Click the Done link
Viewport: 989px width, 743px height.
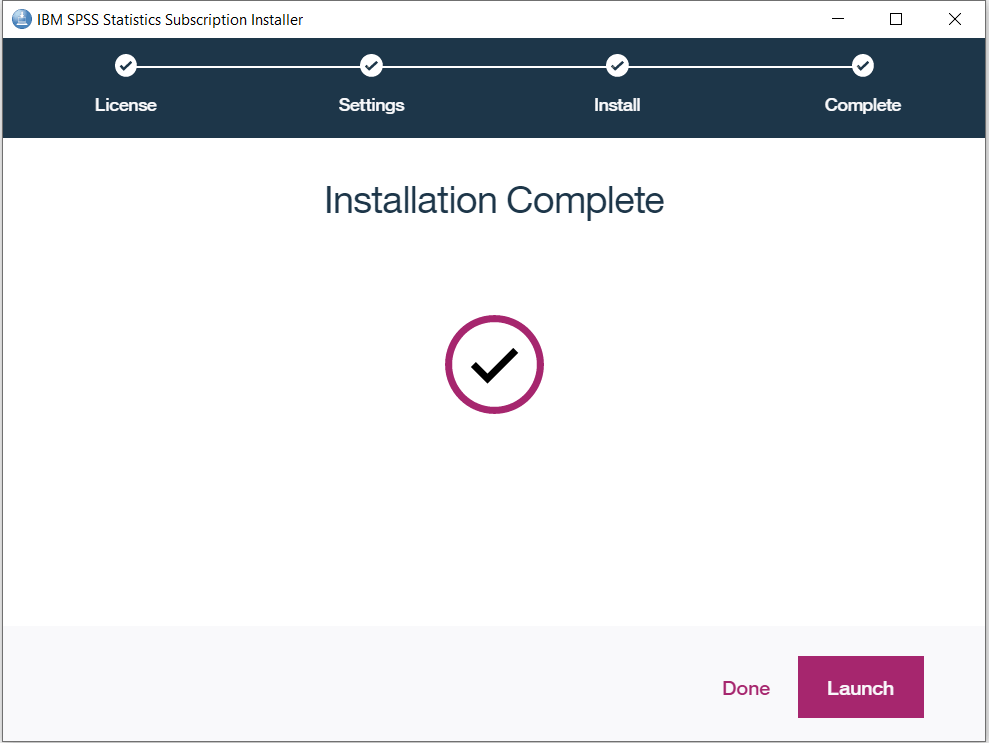(746, 688)
